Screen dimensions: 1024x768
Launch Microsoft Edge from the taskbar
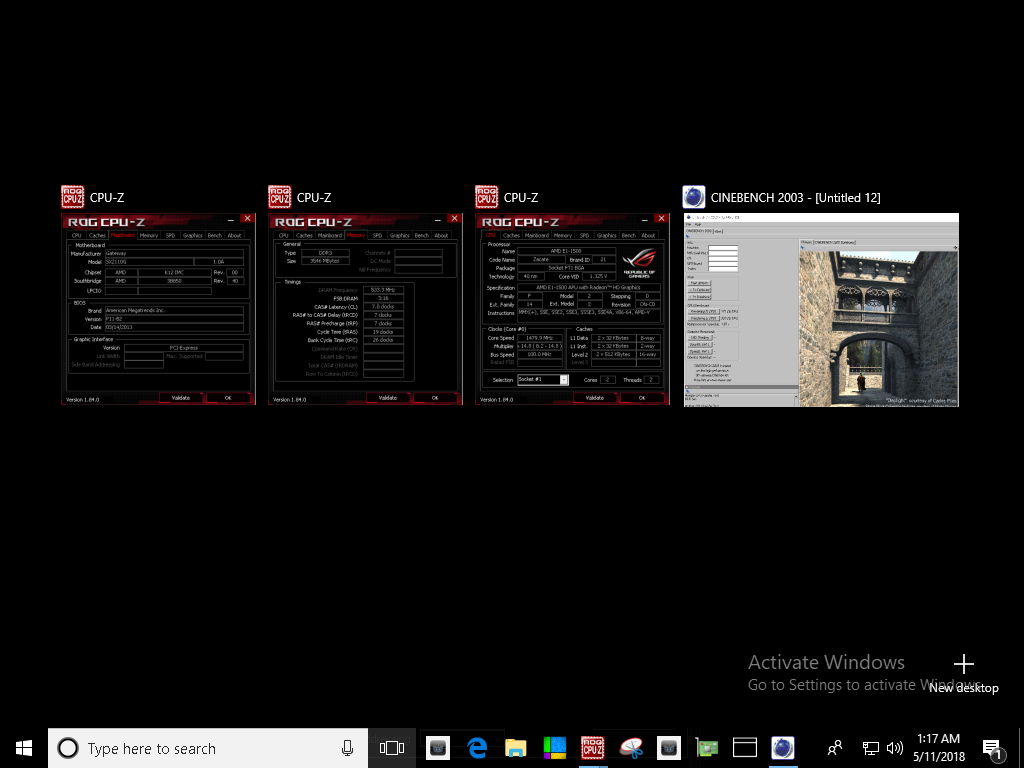pyautogui.click(x=477, y=748)
